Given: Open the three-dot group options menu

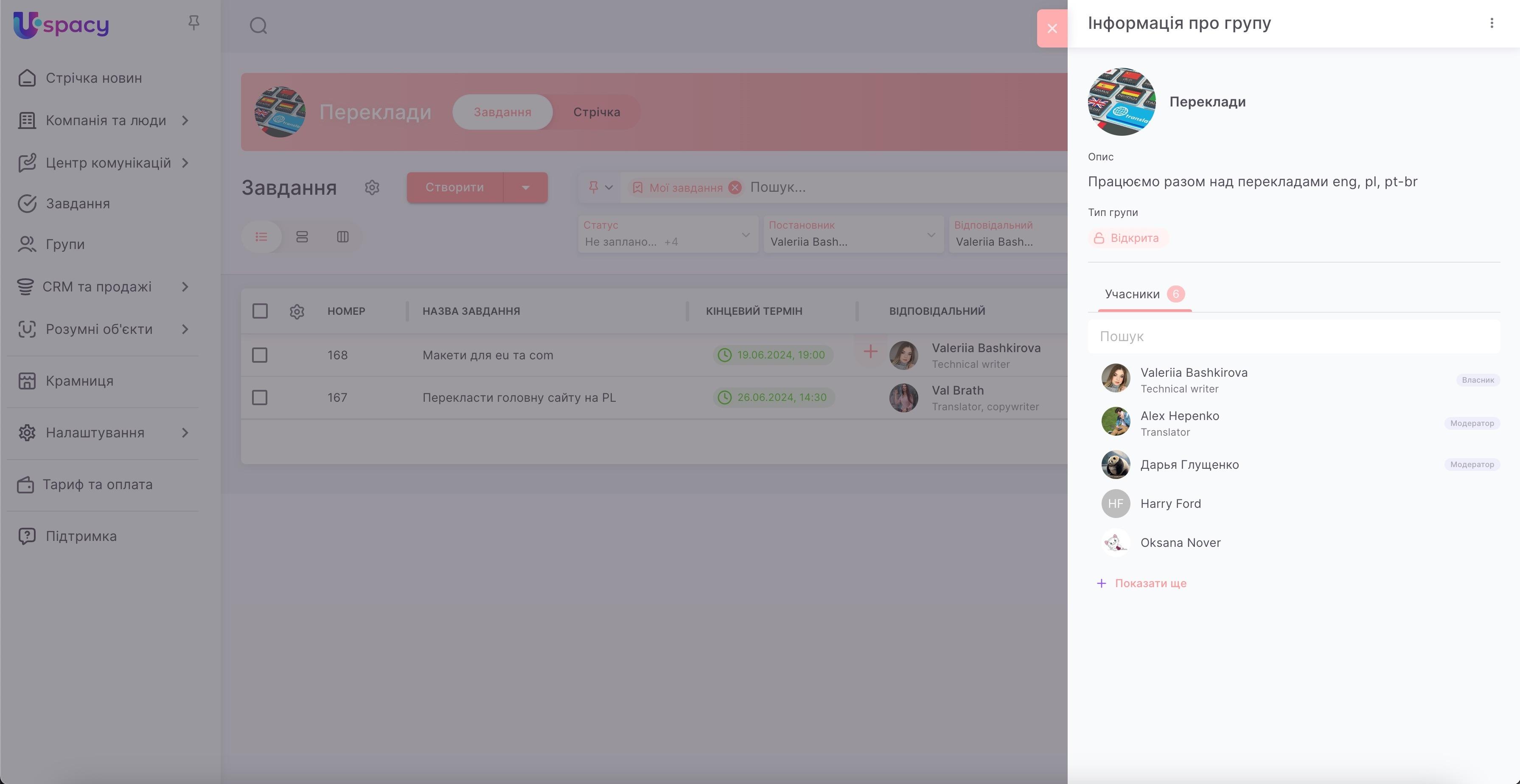Looking at the screenshot, I should [x=1491, y=23].
